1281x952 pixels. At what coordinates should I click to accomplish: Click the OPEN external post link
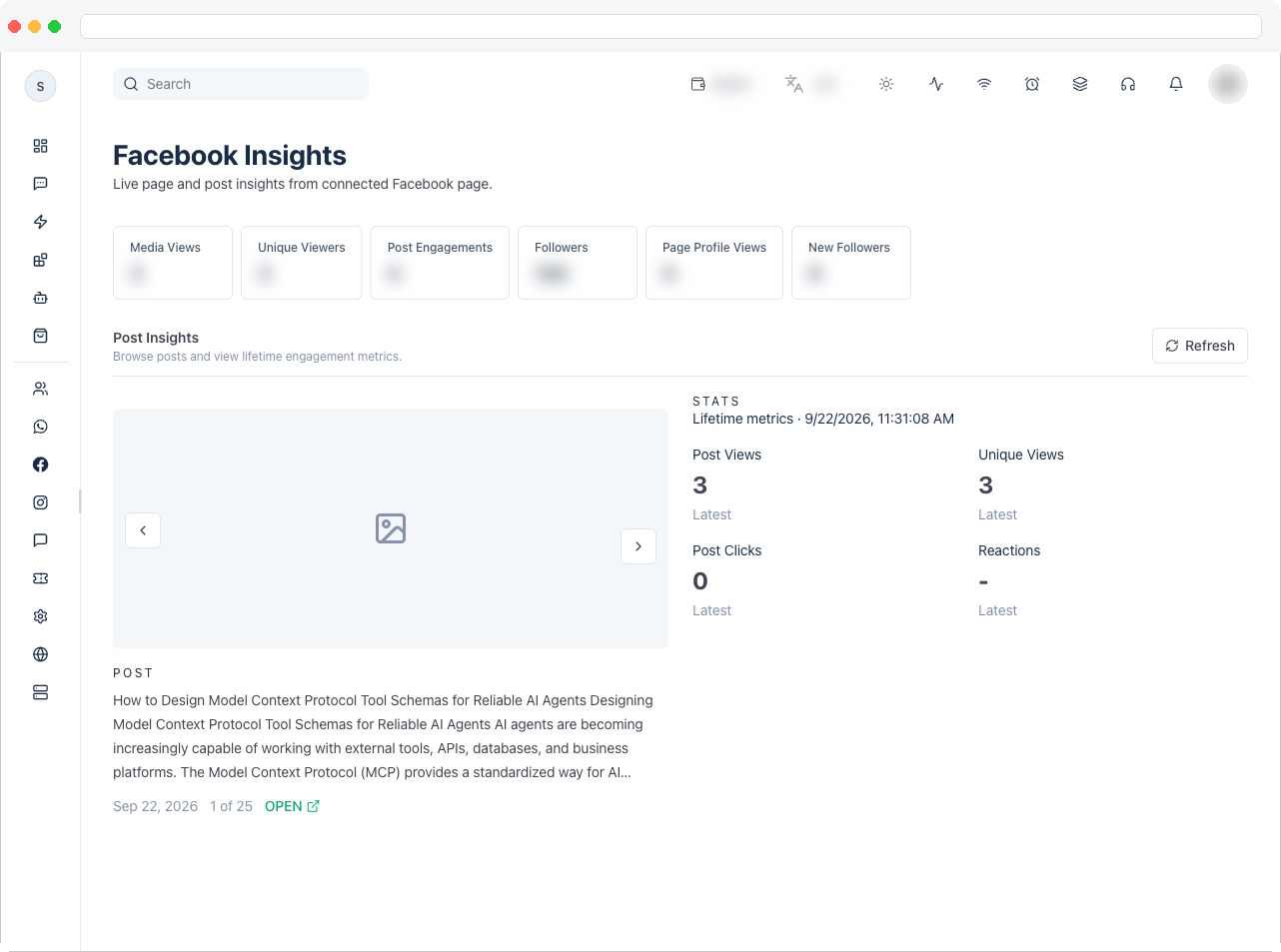pos(292,806)
